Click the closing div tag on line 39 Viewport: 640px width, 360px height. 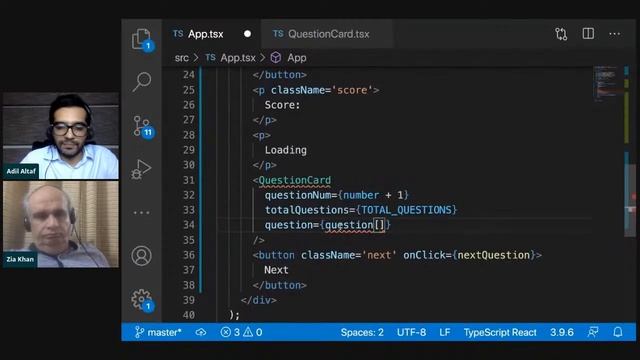pyautogui.click(x=258, y=300)
